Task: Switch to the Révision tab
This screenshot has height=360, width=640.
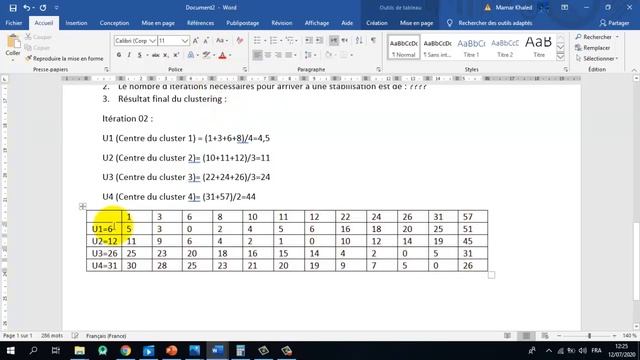Action: click(282, 23)
